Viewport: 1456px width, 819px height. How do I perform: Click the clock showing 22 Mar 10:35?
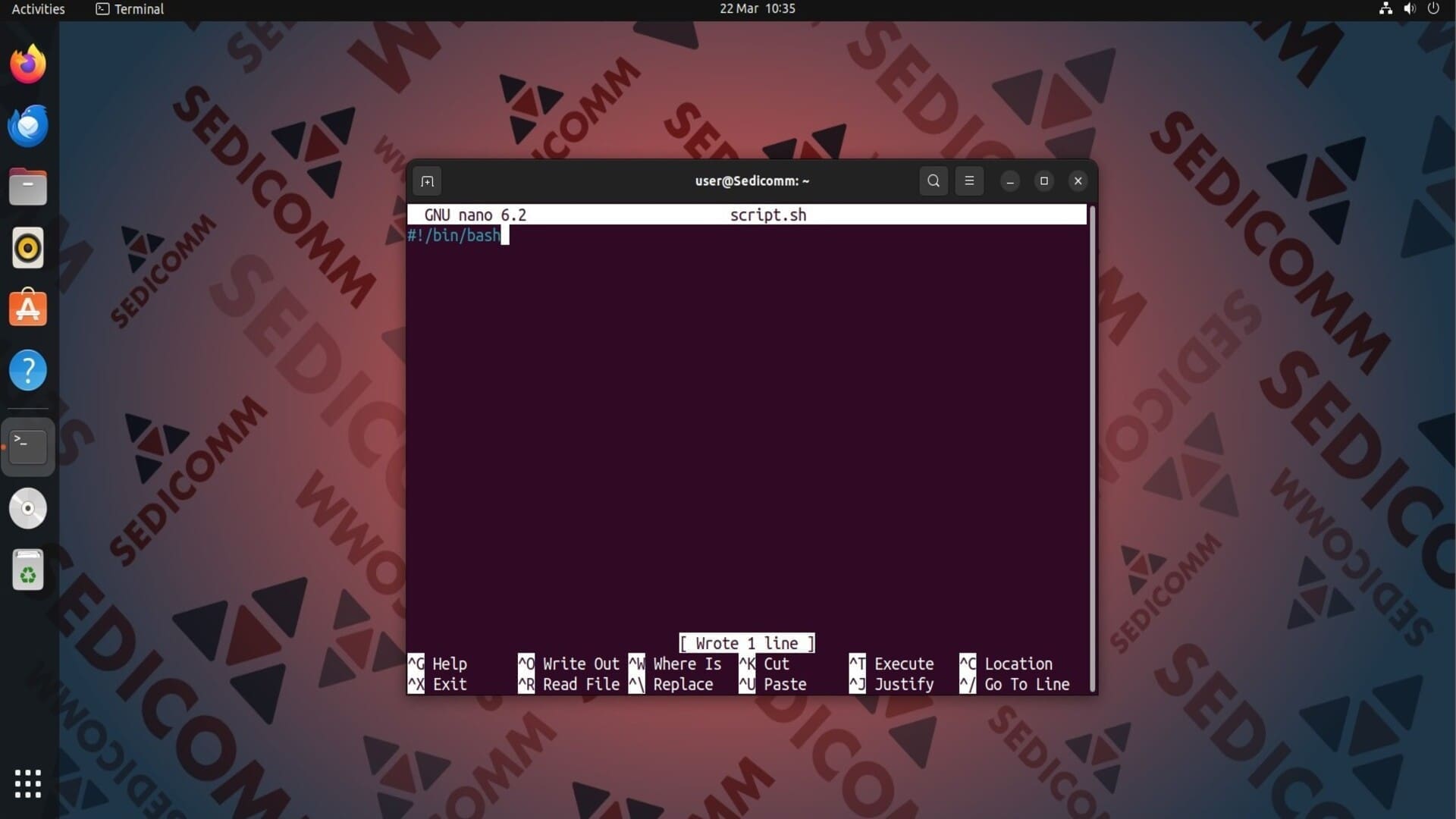(757, 9)
